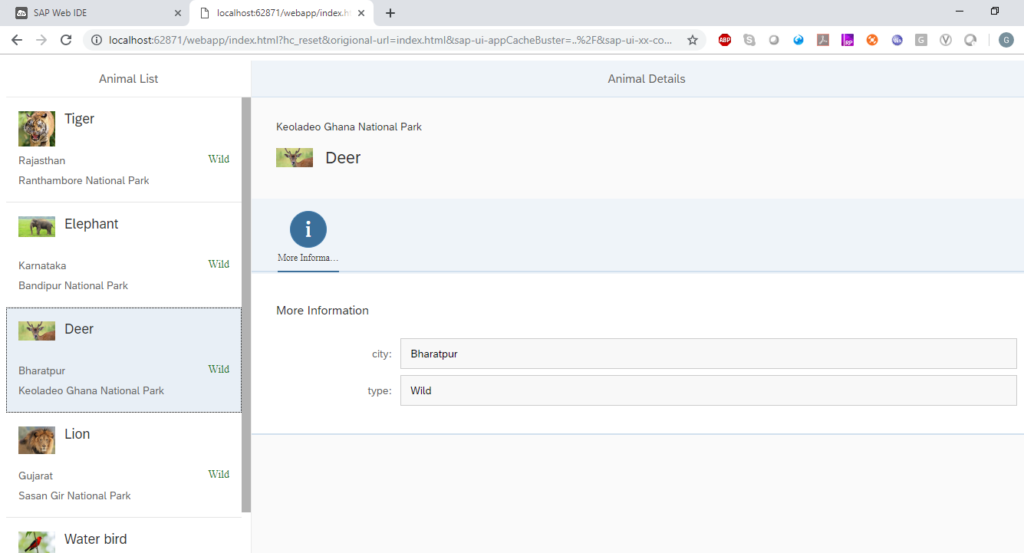Screen dimensions: 1024x553
Task: Select Elephant in the animal list
Action: [x=123, y=255]
